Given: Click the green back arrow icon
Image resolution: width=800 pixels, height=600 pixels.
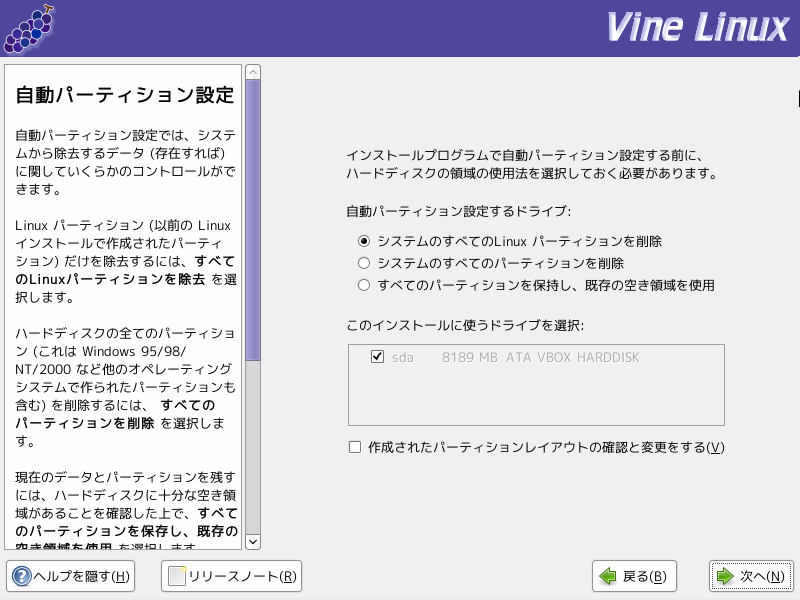Looking at the screenshot, I should 608,576.
